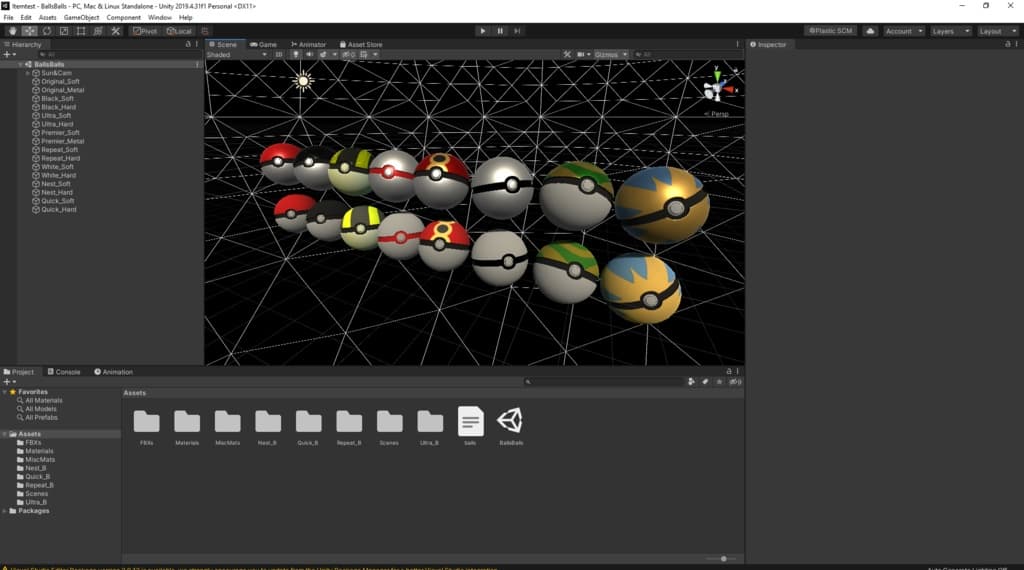Open the GameObject menu
1024x570 pixels.
click(81, 17)
